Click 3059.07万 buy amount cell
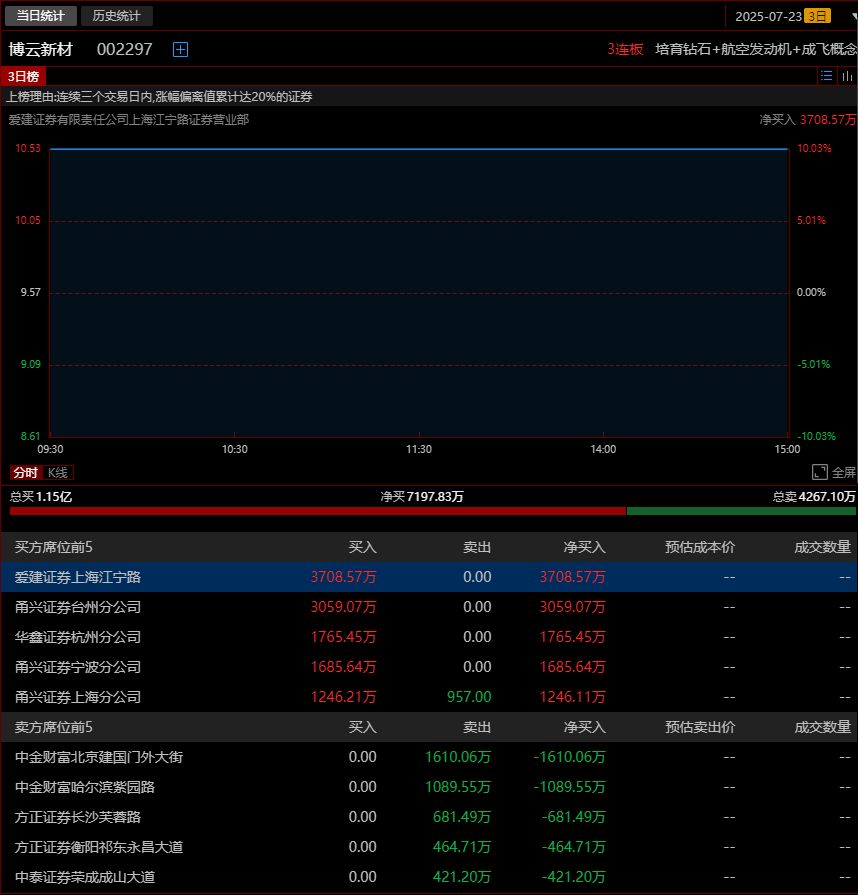Viewport: 858px width, 895px height. coord(343,607)
